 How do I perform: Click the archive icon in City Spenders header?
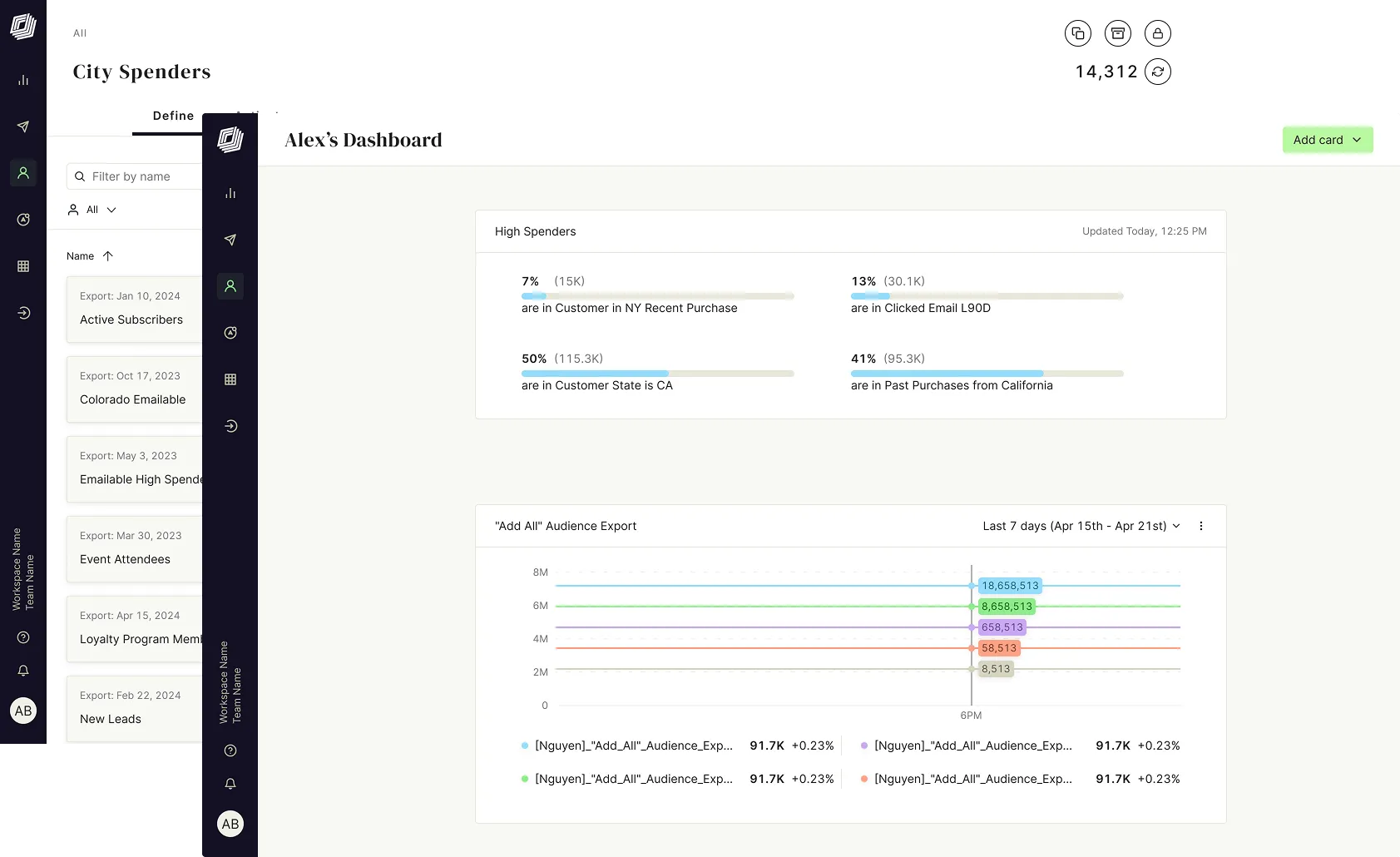coord(1118,33)
